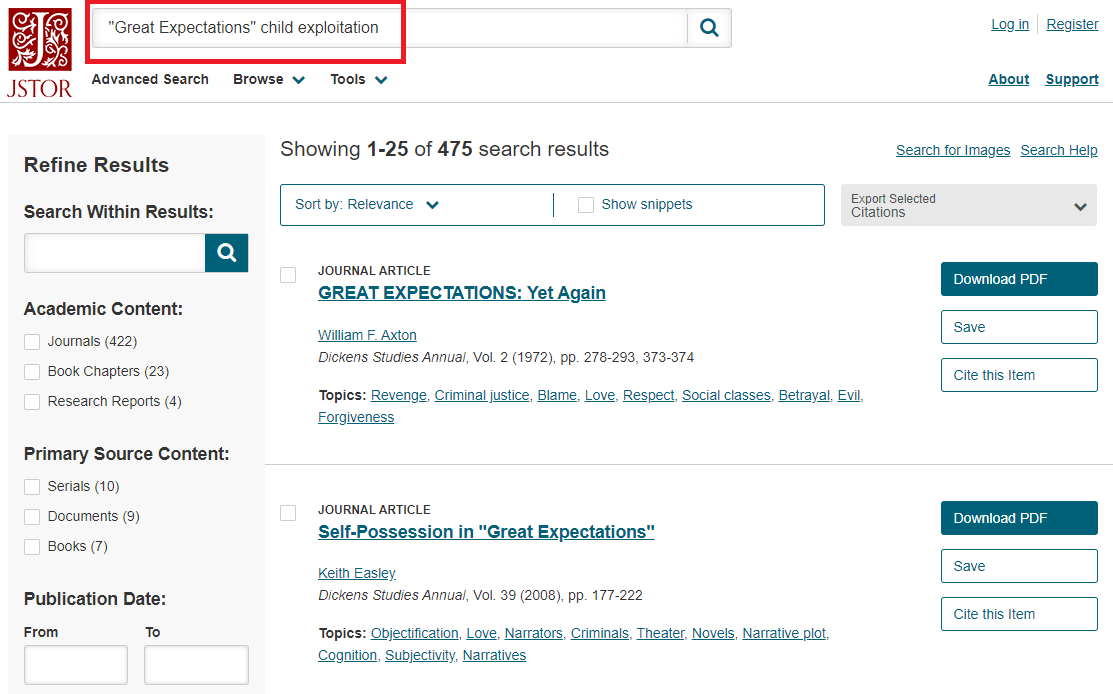Expand the Browse menu
Image resolution: width=1113 pixels, height=694 pixels.
(268, 80)
